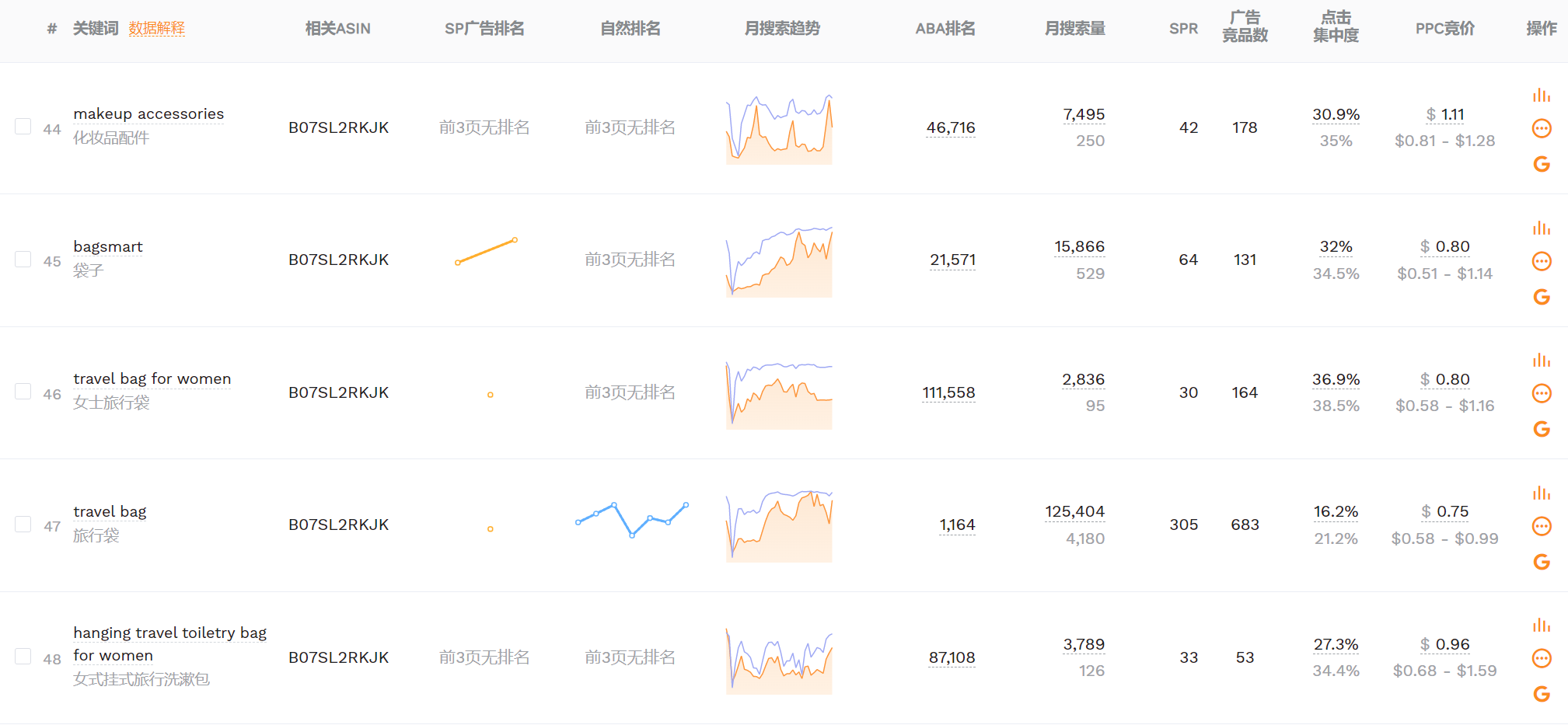Click Google search icon for travel bag row
Image resolution: width=1568 pixels, height=725 pixels.
pyautogui.click(x=1541, y=562)
